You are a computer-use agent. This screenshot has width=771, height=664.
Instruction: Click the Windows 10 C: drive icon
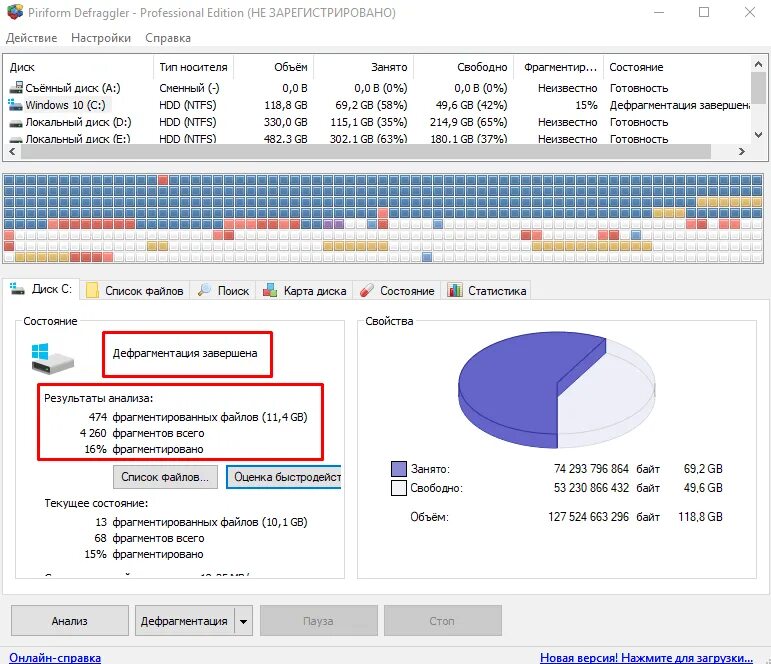coord(16,105)
